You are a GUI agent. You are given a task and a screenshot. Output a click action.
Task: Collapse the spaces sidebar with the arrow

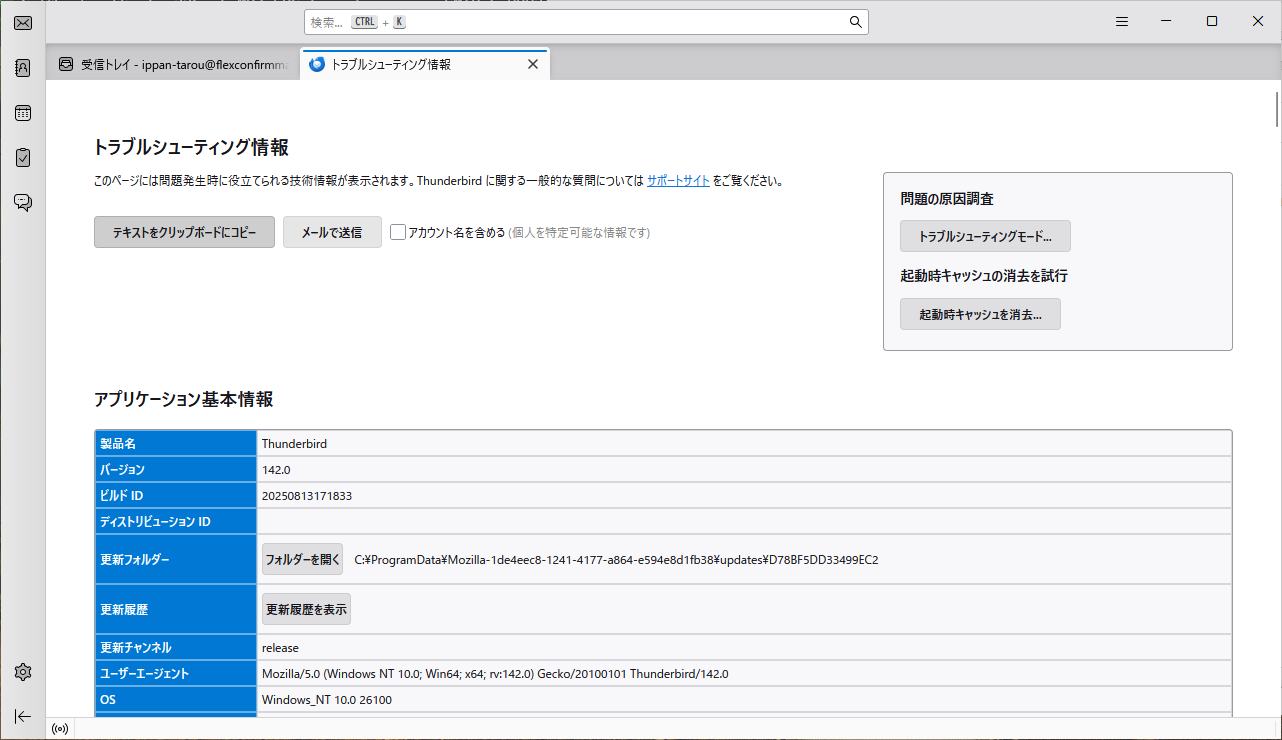[22, 716]
